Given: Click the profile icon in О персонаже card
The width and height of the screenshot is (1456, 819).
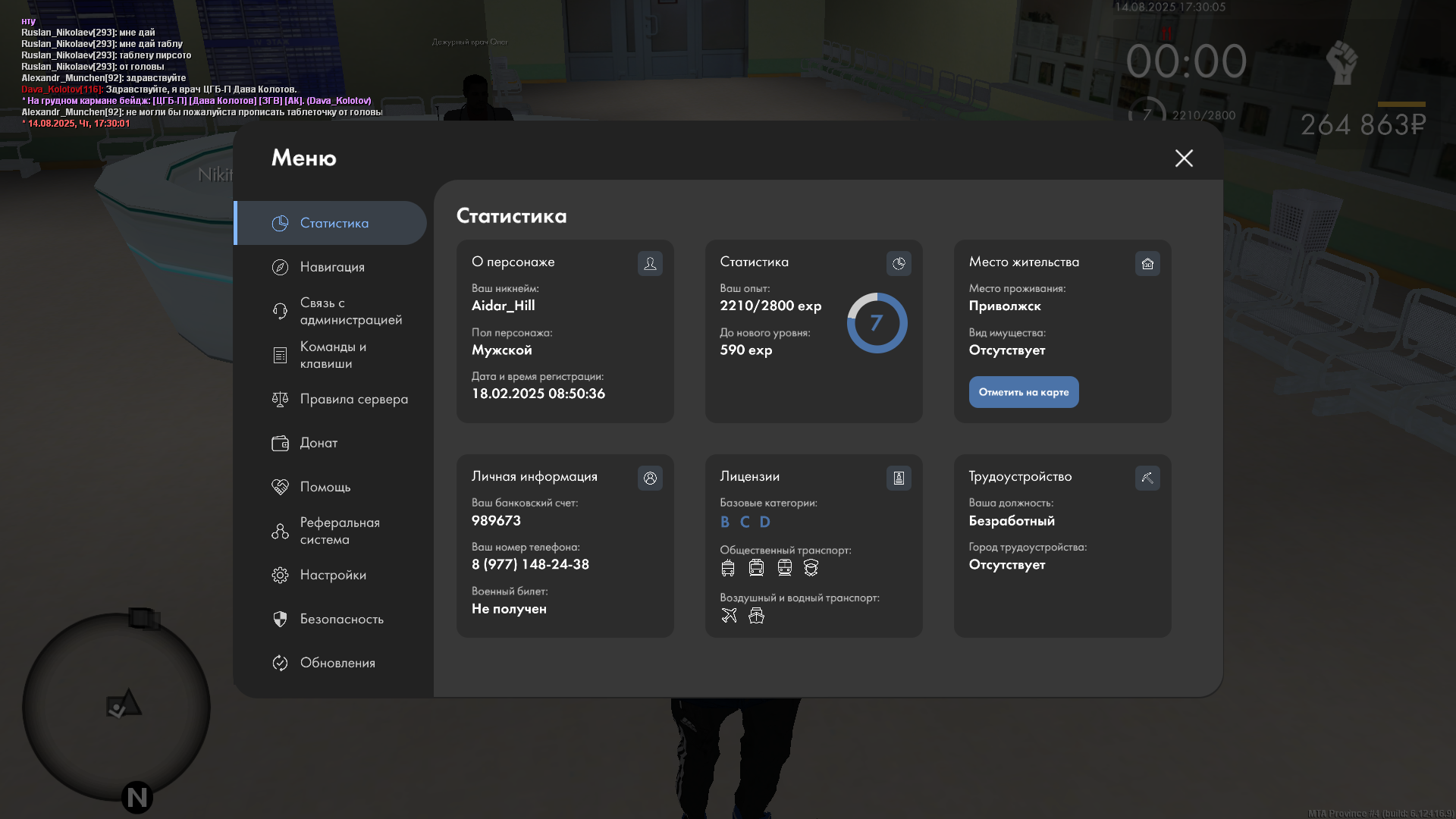Looking at the screenshot, I should pos(650,263).
